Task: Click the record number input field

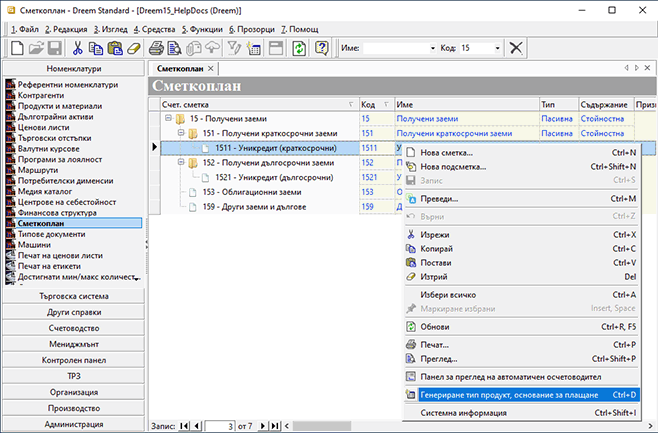Action: coord(219,426)
